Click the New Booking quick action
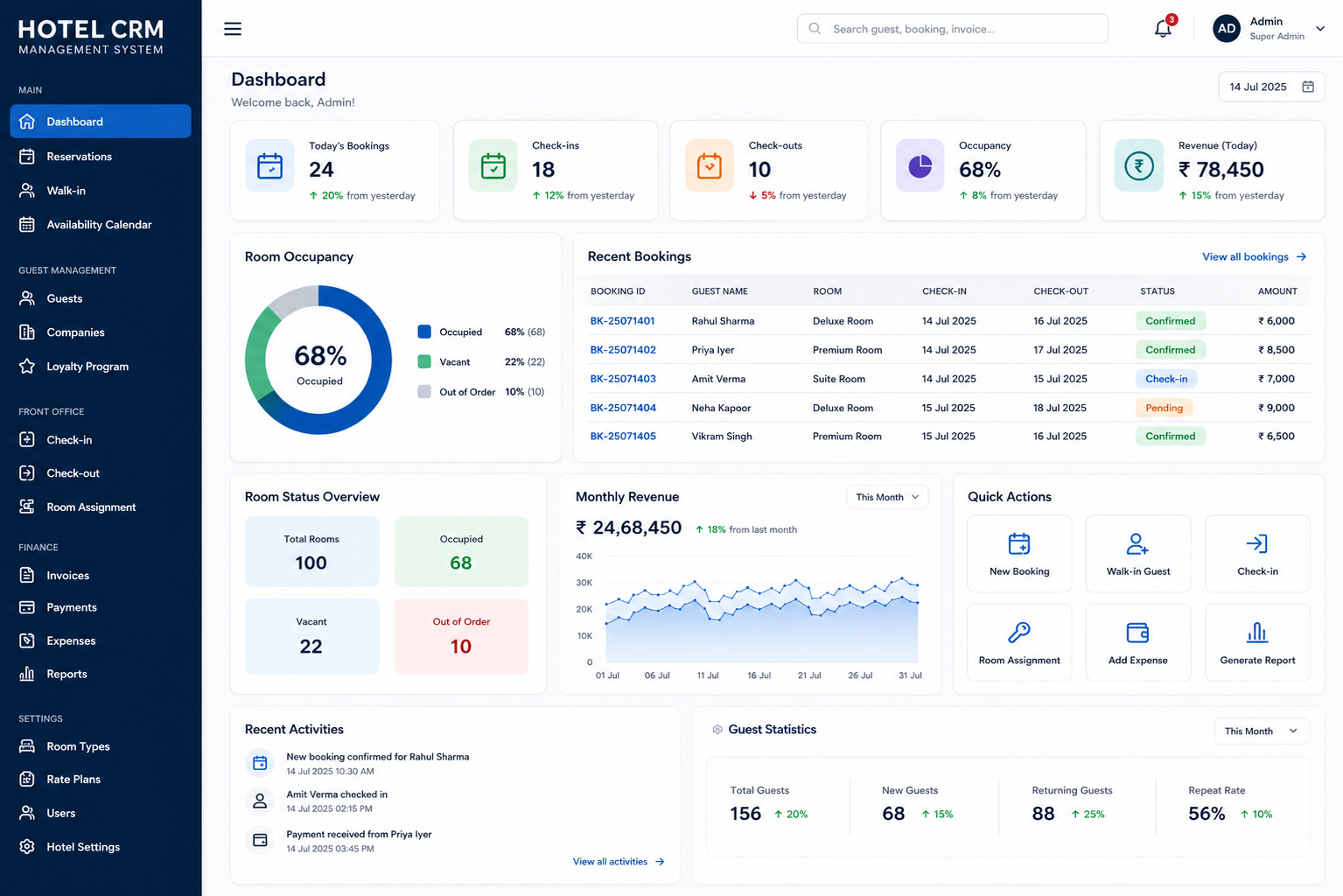Image resolution: width=1343 pixels, height=896 pixels. tap(1019, 554)
